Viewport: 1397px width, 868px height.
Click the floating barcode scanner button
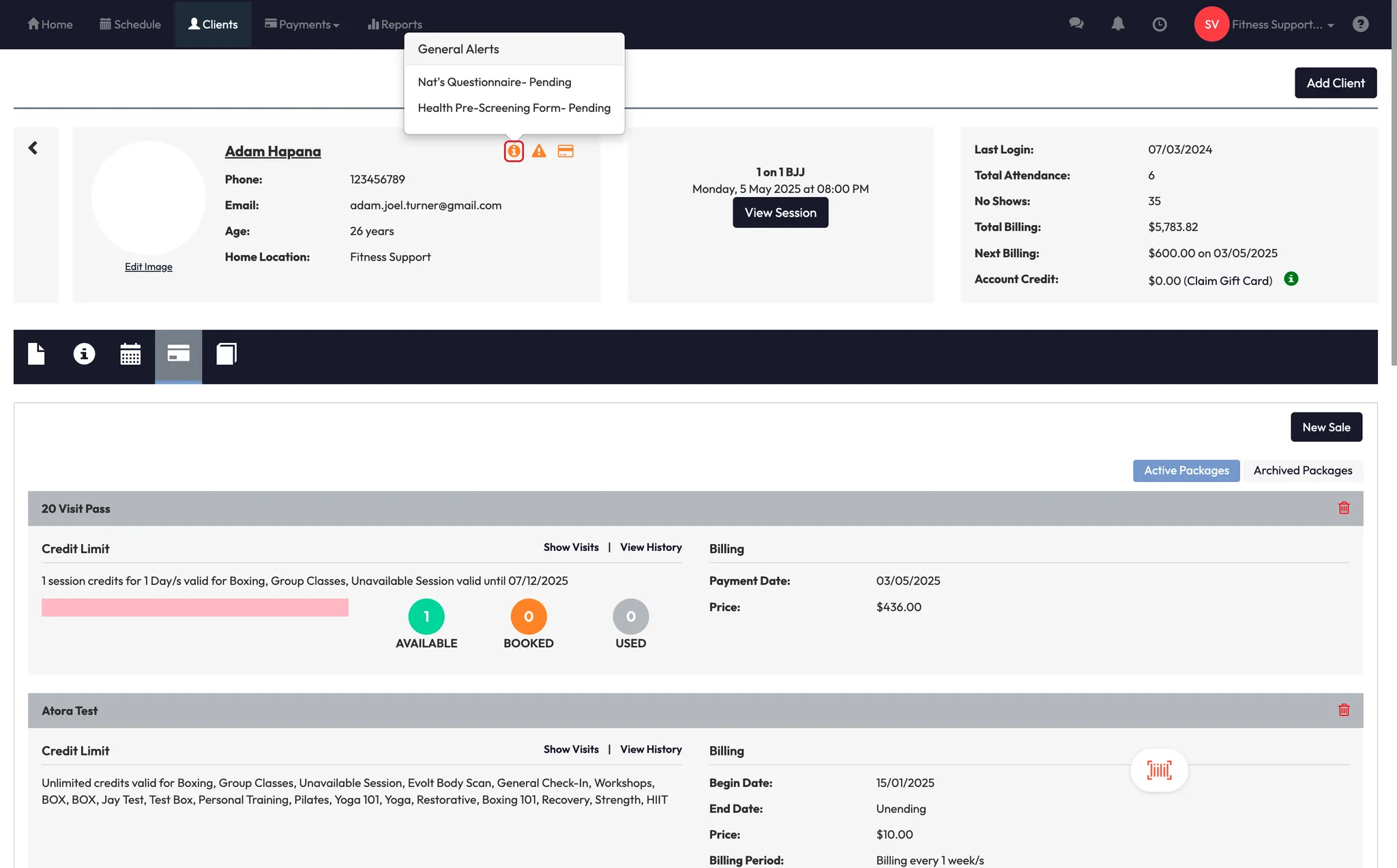pyautogui.click(x=1159, y=770)
